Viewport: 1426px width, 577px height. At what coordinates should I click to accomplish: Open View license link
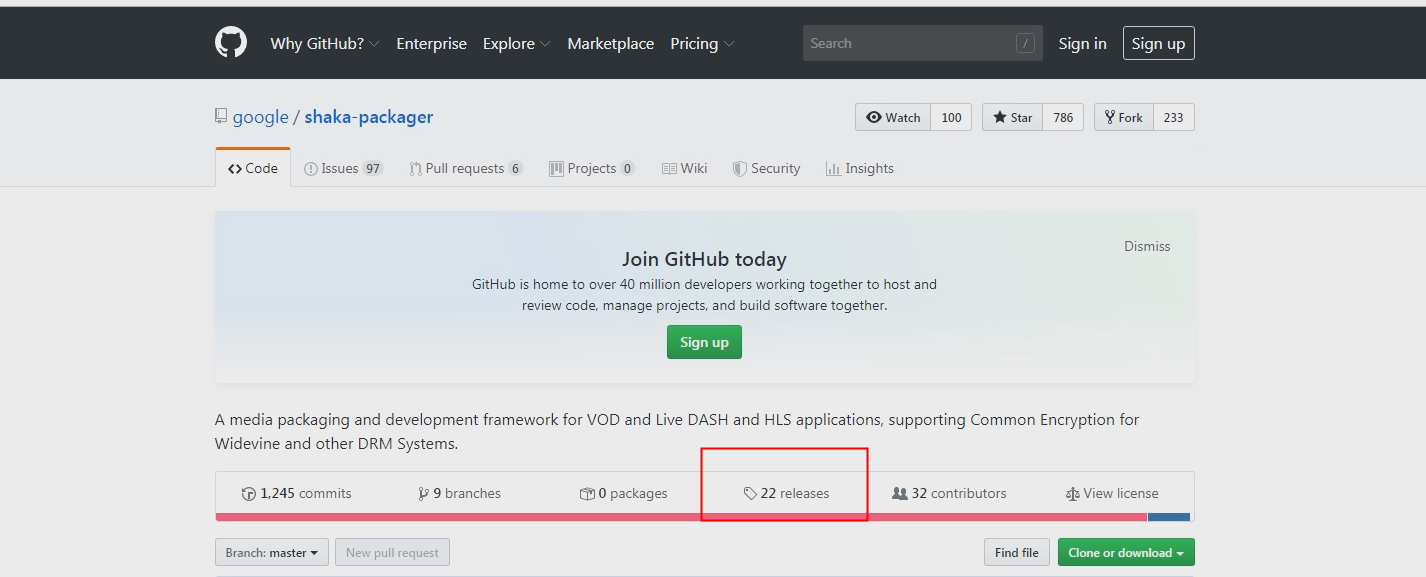click(x=1112, y=493)
